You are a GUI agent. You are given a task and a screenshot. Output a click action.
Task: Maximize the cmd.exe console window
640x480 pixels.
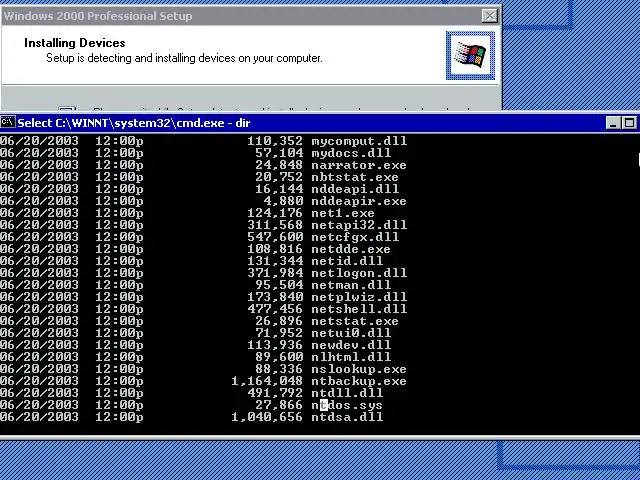pyautogui.click(x=629, y=123)
